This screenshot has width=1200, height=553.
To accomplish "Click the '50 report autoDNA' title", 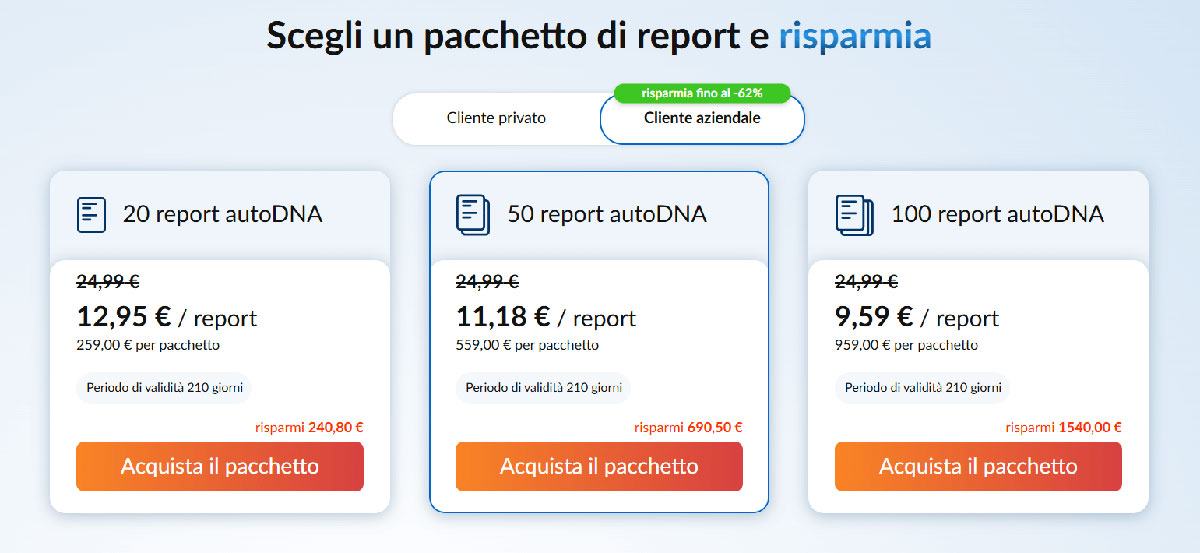I will (607, 214).
